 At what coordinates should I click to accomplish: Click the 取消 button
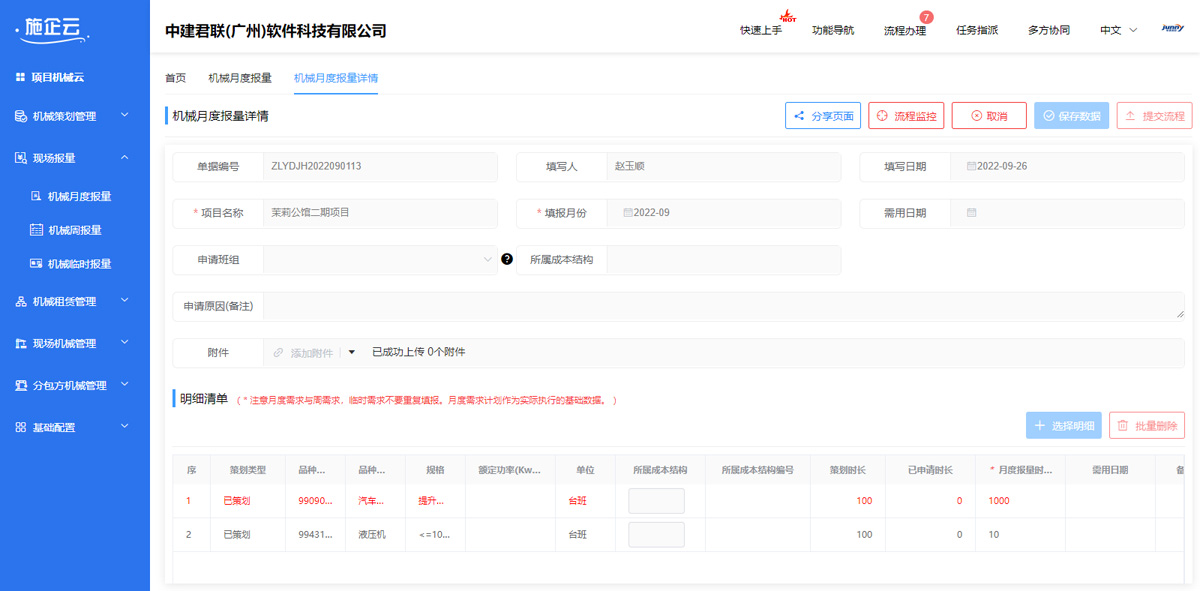point(989,116)
